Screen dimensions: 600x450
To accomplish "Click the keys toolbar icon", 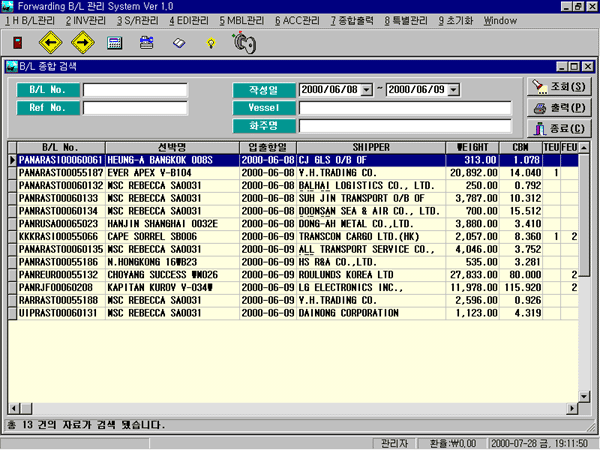I will 244,43.
